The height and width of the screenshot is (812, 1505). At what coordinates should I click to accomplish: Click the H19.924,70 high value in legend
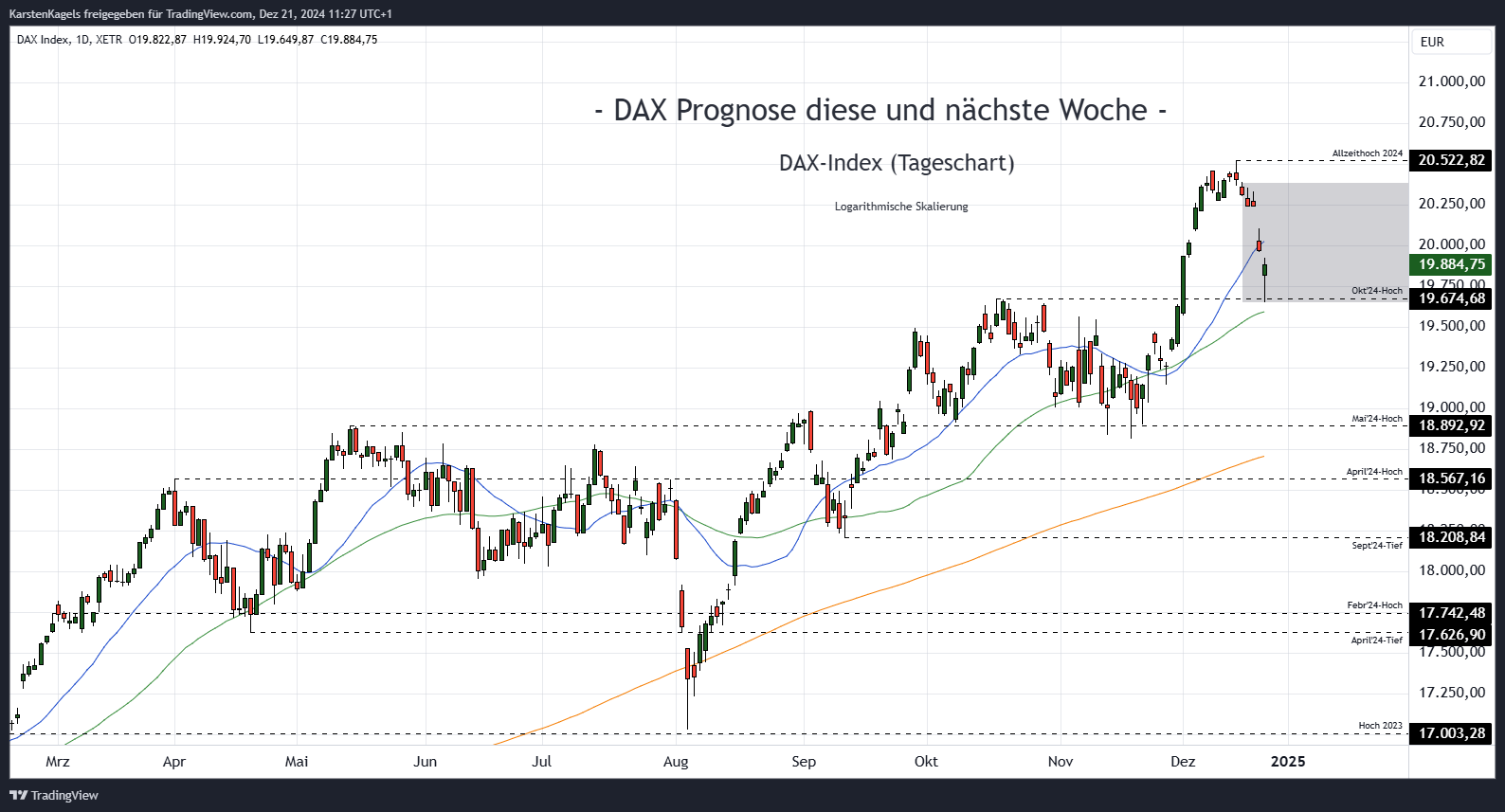click(x=222, y=40)
